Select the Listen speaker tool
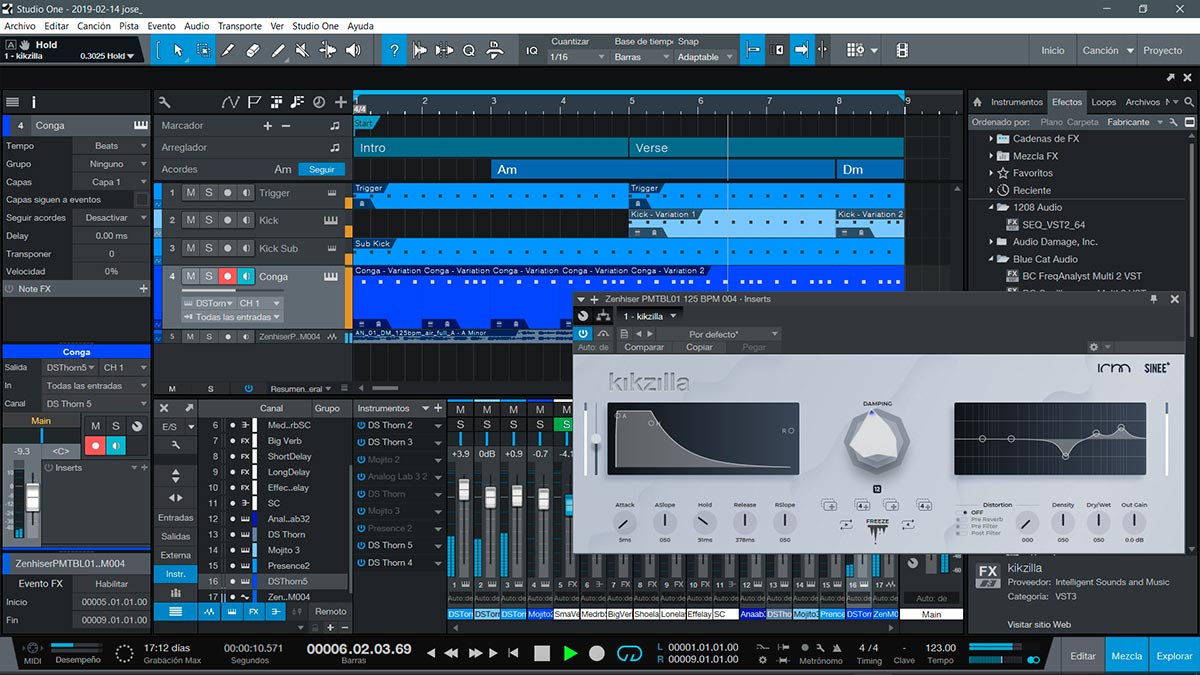Screen dimensions: 1200x675 pos(353,50)
